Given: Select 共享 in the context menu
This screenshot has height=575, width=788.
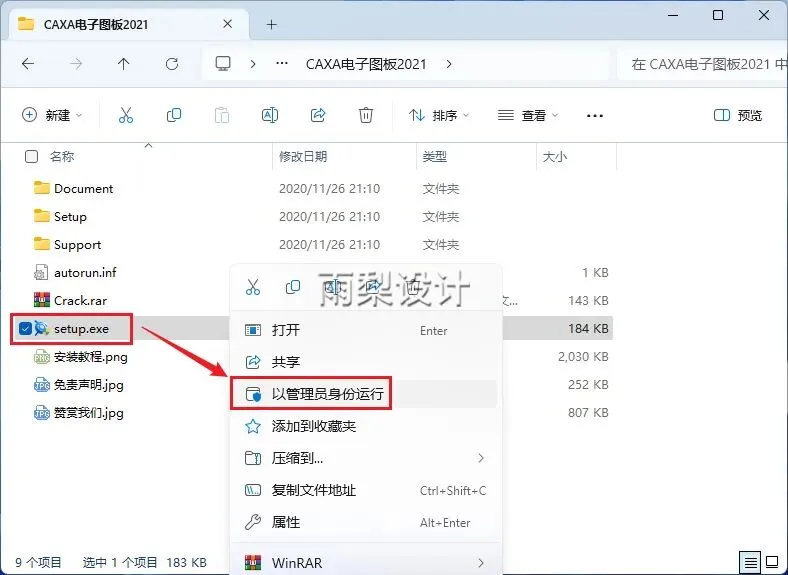Looking at the screenshot, I should [x=366, y=362].
